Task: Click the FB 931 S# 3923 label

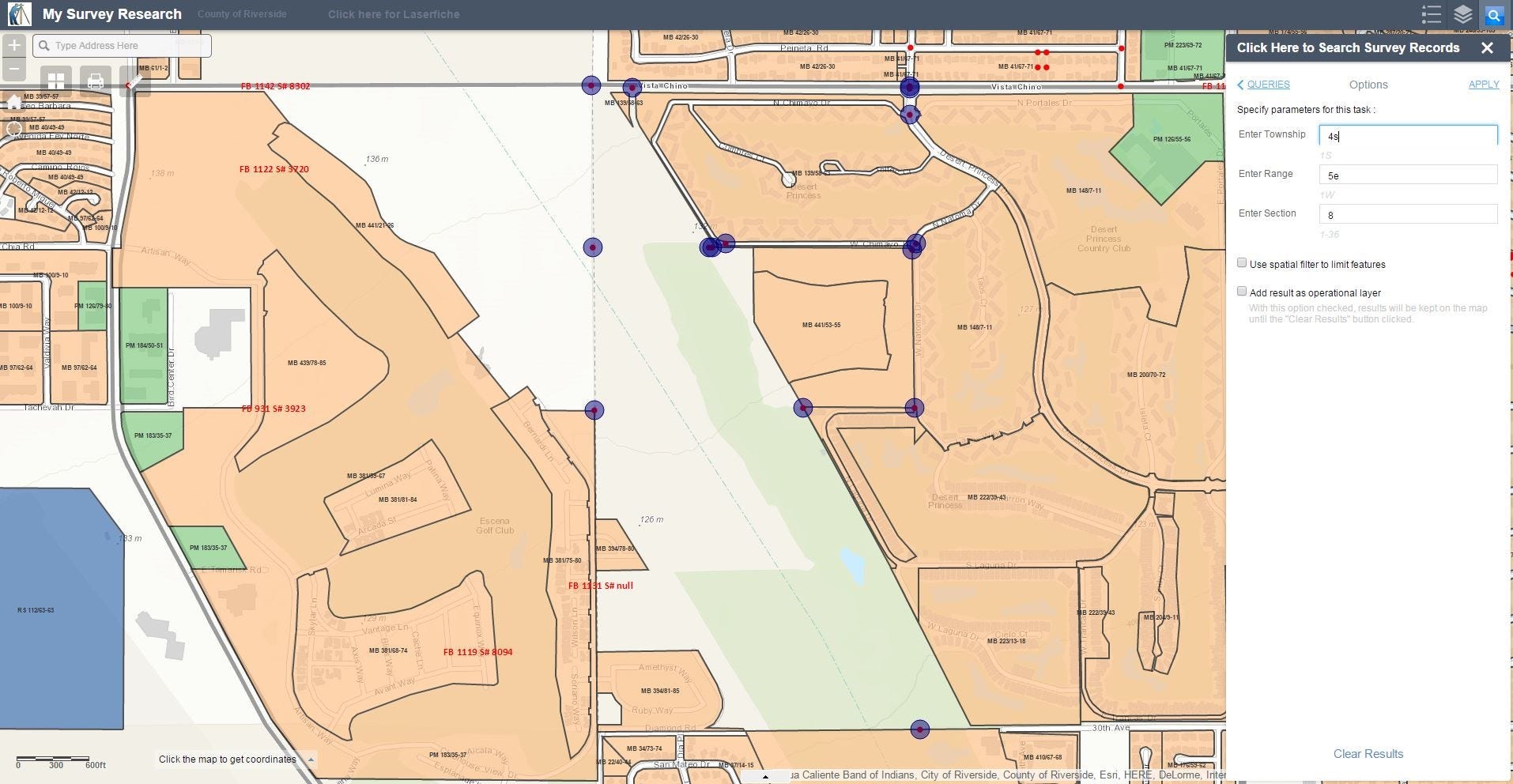Action: 274,409
